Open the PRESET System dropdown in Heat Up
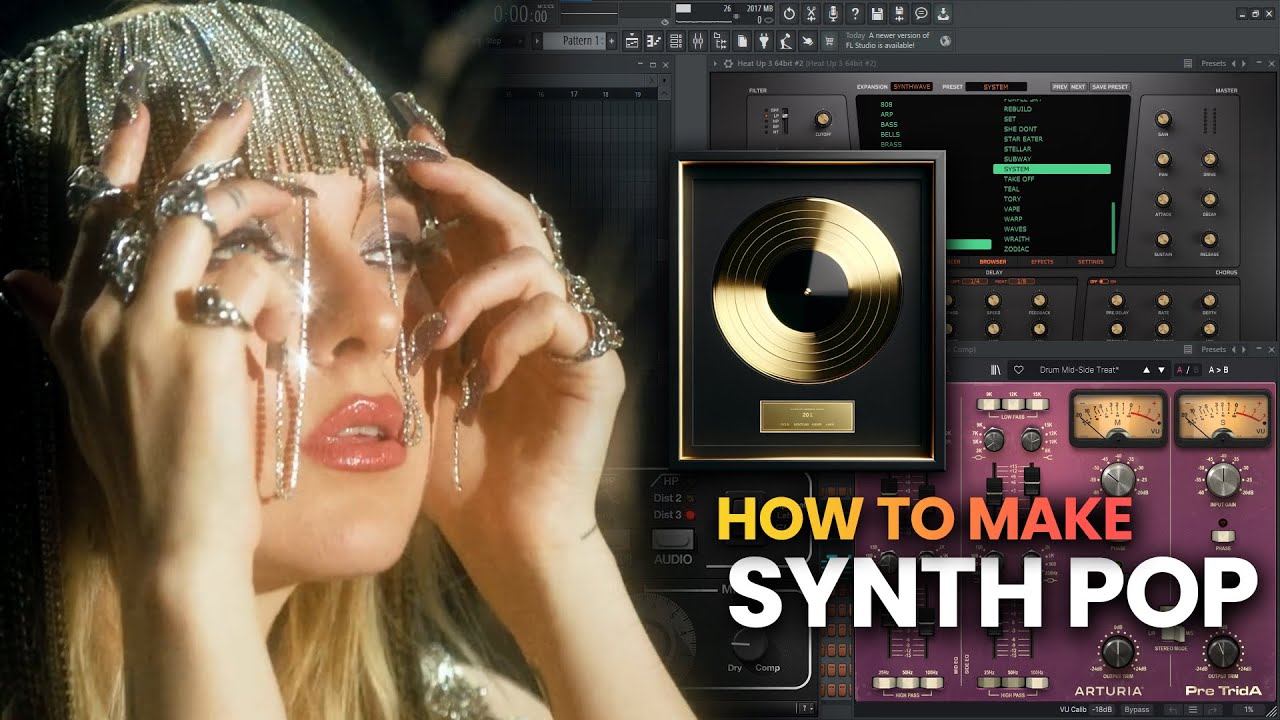The width and height of the screenshot is (1280, 720). click(x=996, y=86)
